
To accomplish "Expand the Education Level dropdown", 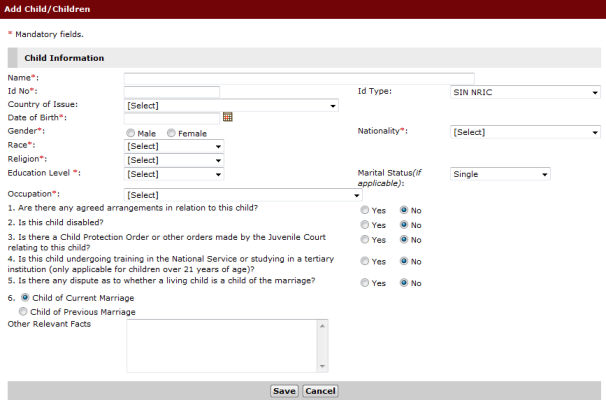I will [174, 174].
